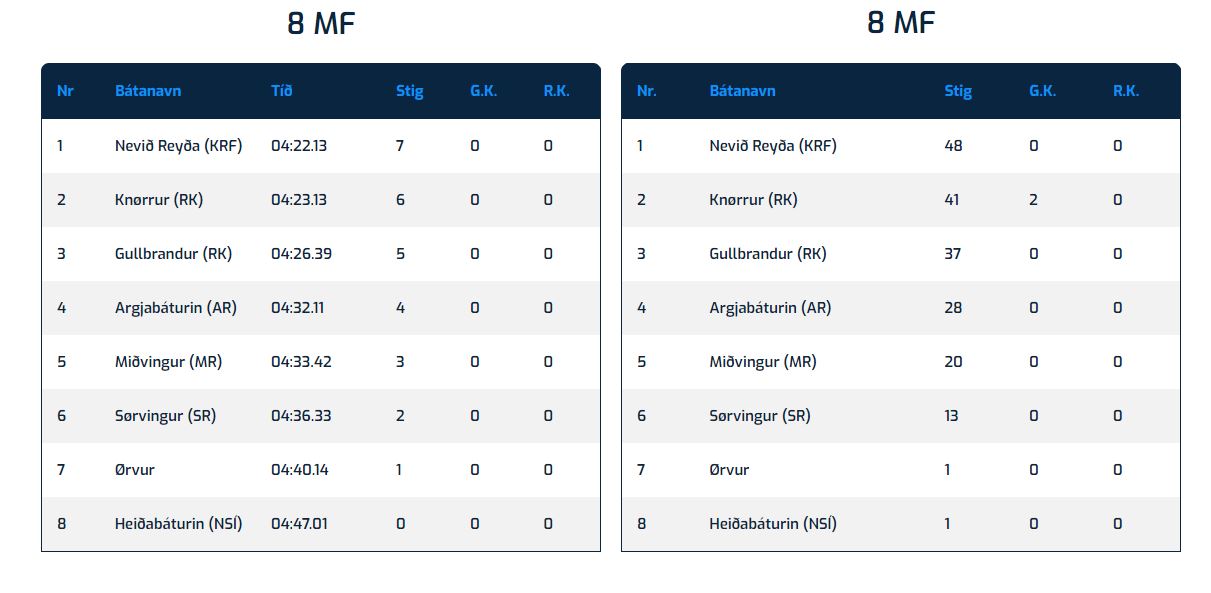Click the Tíð column header
Image resolution: width=1211 pixels, height=593 pixels.
(x=281, y=91)
